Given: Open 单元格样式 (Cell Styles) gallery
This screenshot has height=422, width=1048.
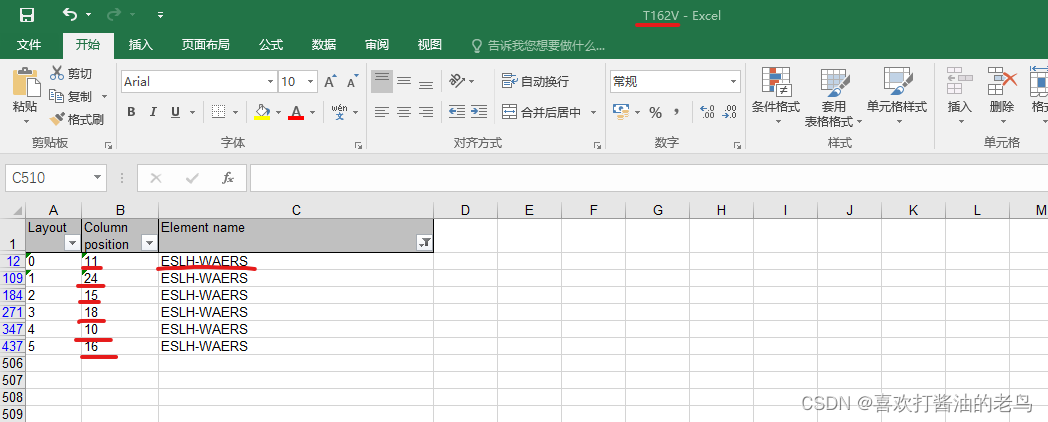Looking at the screenshot, I should (897, 95).
